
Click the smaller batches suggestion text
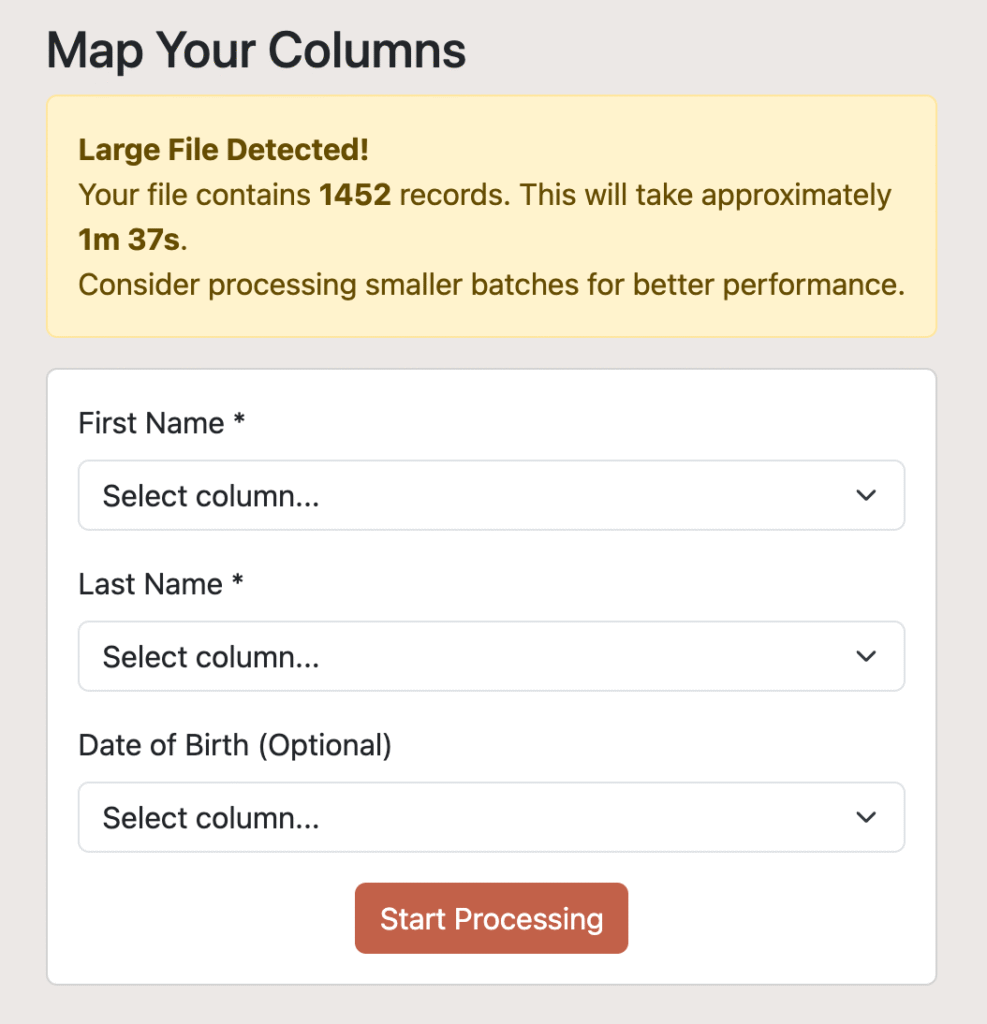(491, 284)
